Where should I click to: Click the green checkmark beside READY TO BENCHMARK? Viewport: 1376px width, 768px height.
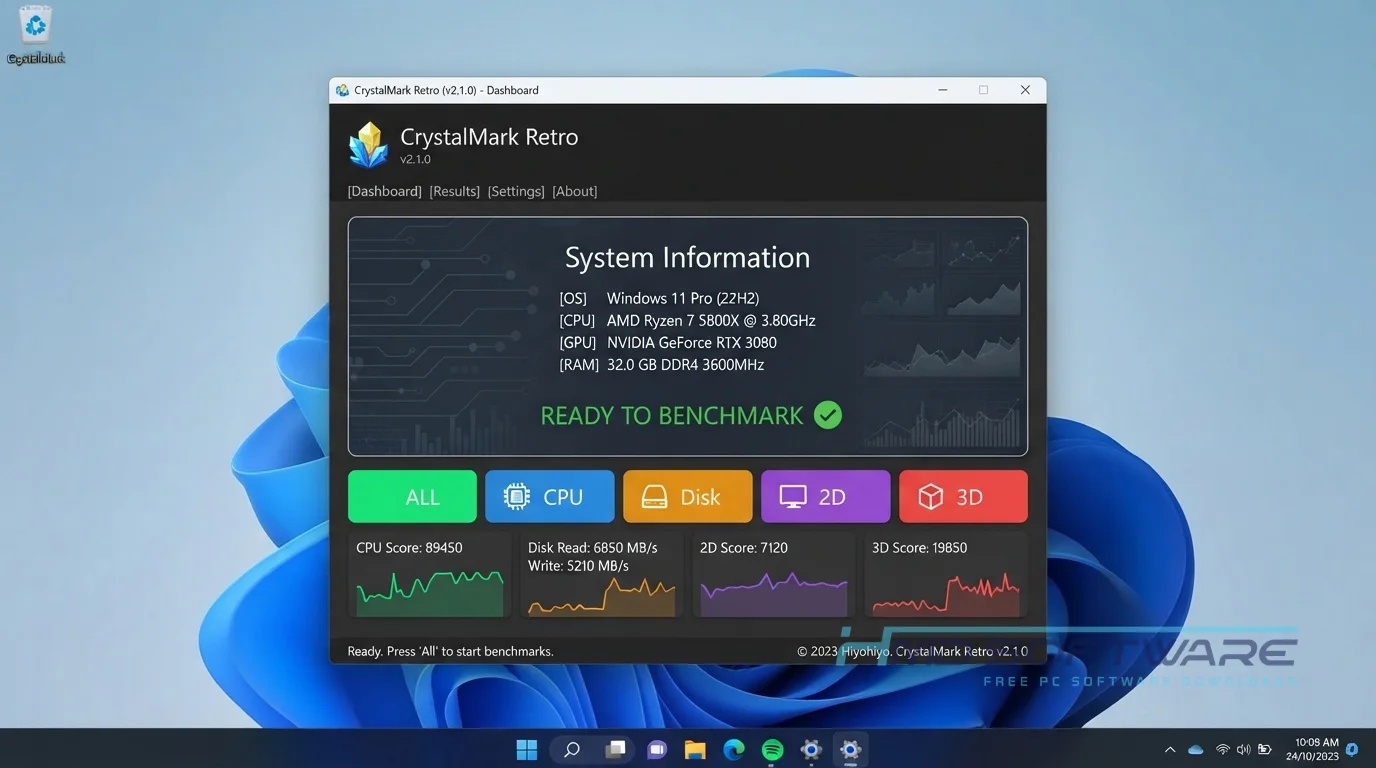pyautogui.click(x=828, y=415)
